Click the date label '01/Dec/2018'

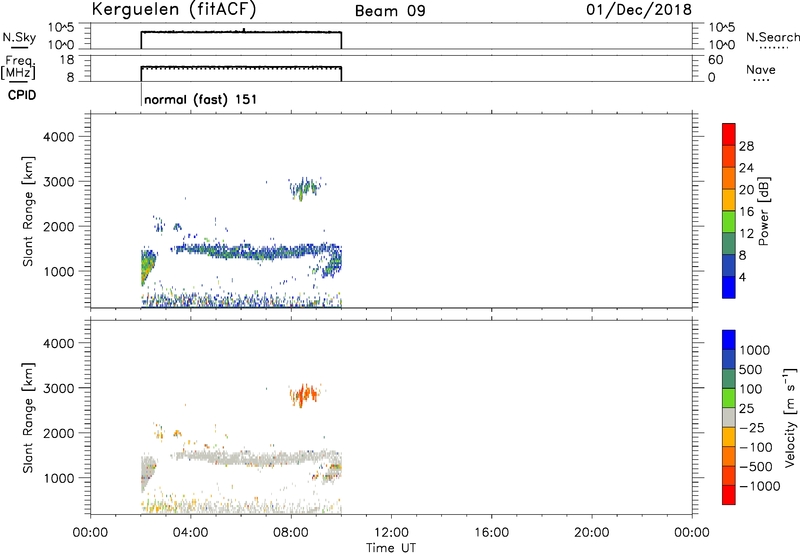[639, 10]
